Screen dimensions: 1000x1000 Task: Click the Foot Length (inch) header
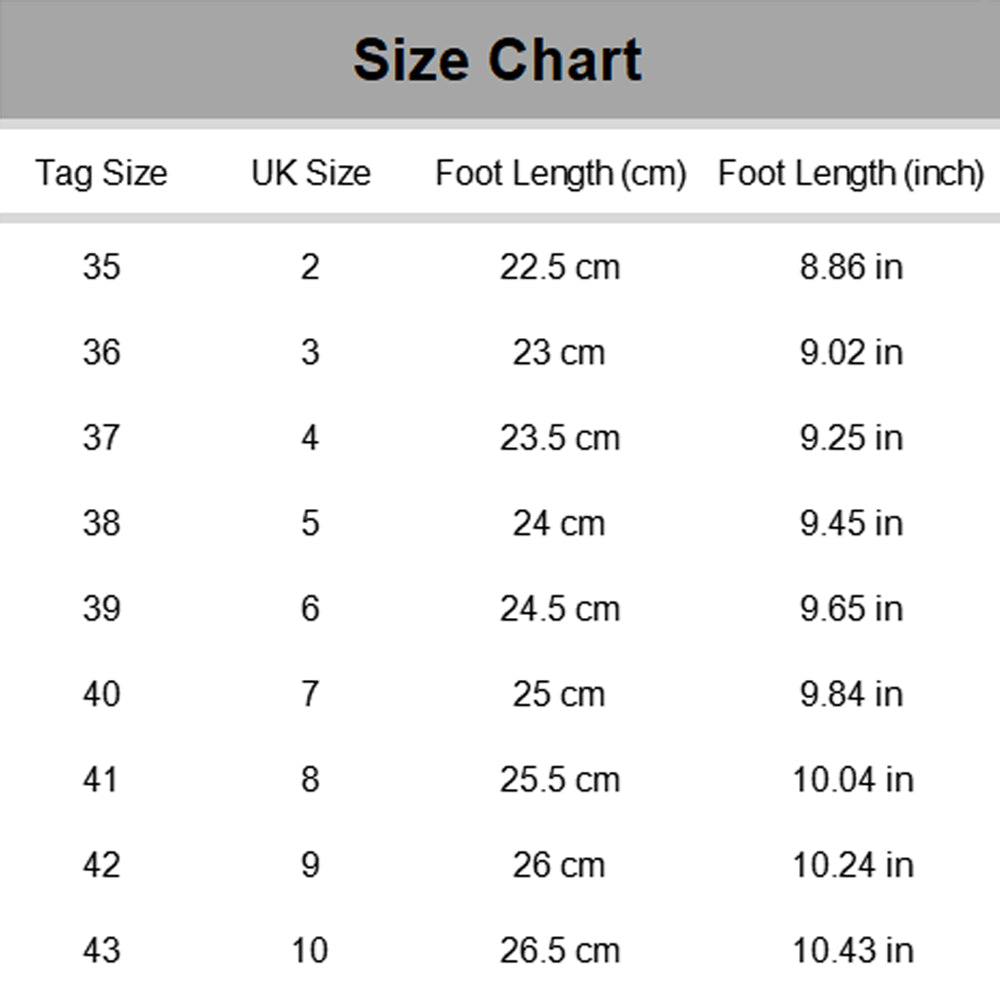(x=851, y=173)
